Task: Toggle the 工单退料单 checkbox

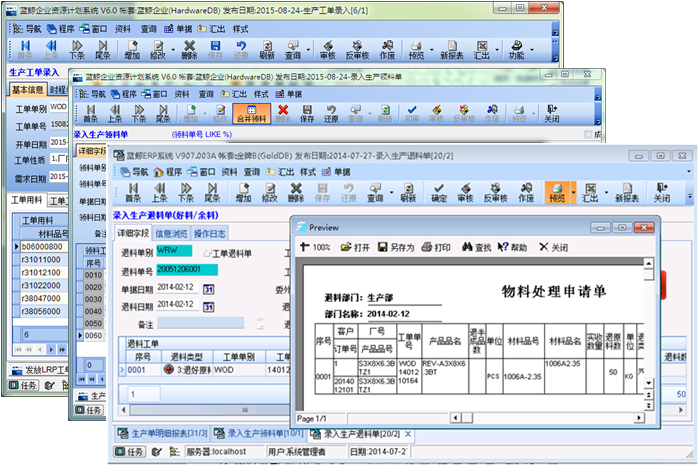Action: click(x=207, y=254)
